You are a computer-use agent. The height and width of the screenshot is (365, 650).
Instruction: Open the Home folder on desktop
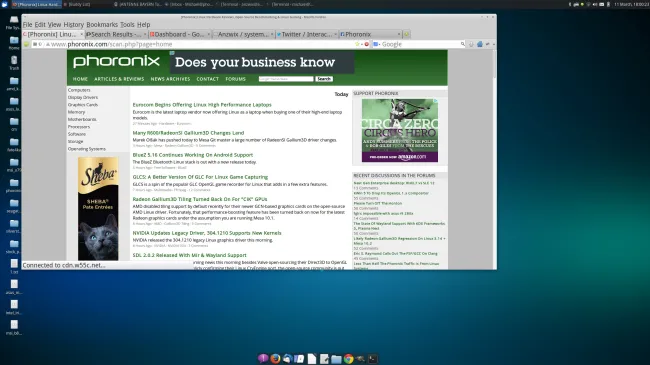tap(14, 43)
